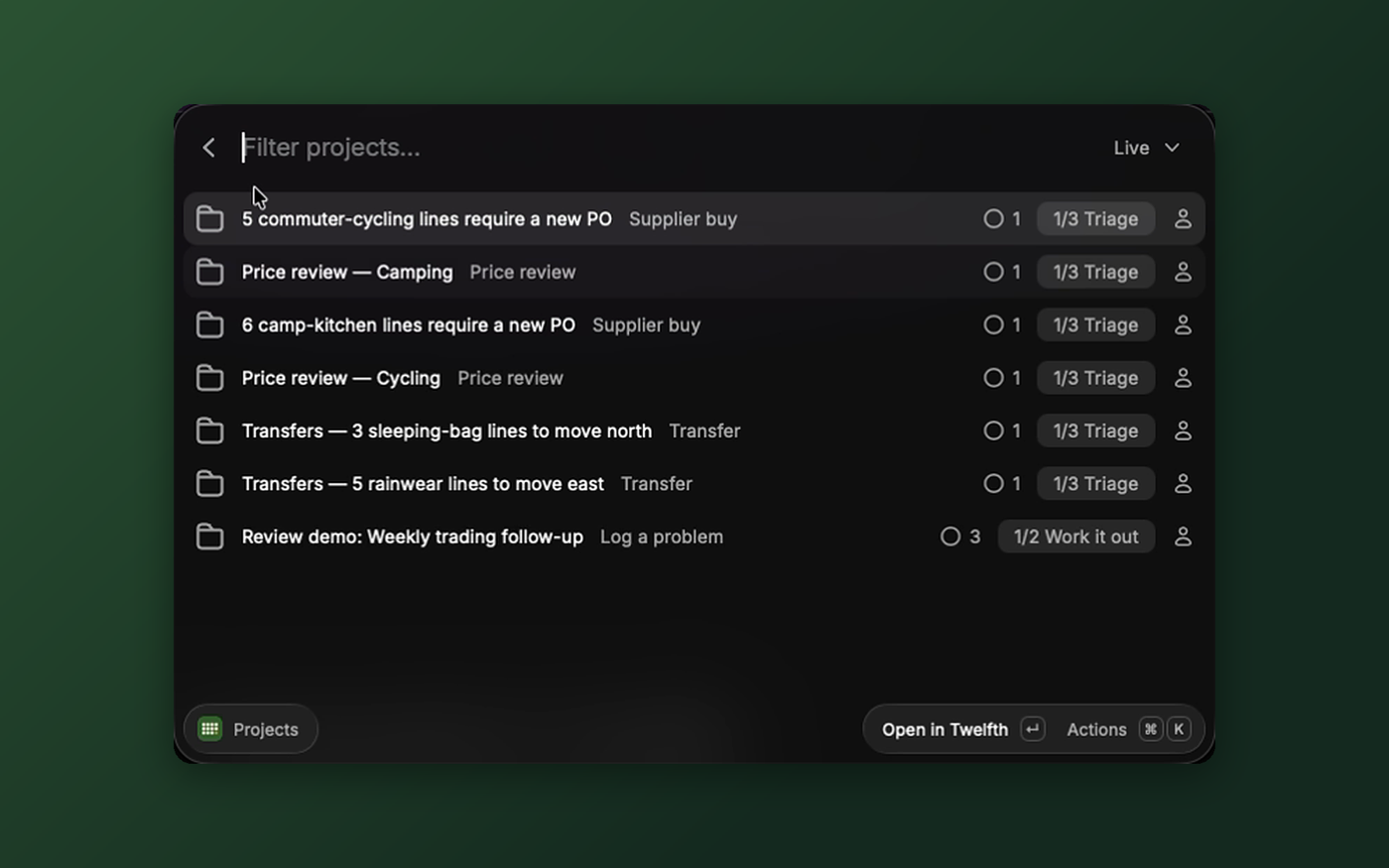Viewport: 1389px width, 868px height.
Task: Click assignee person icon on sleeping-bag row
Action: tap(1183, 431)
